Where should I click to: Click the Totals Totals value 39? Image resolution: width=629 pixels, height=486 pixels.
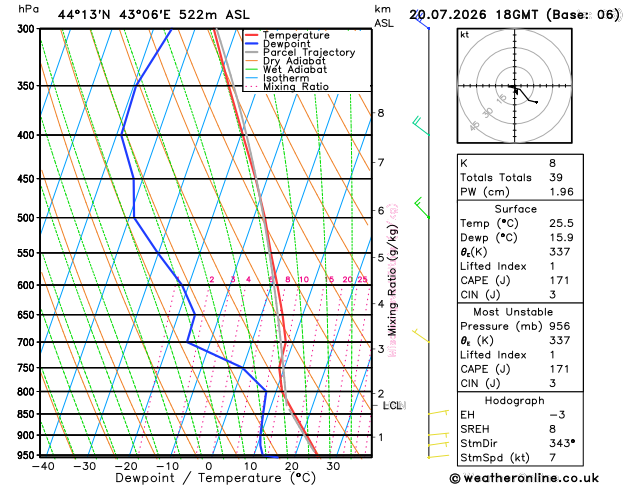(556, 177)
